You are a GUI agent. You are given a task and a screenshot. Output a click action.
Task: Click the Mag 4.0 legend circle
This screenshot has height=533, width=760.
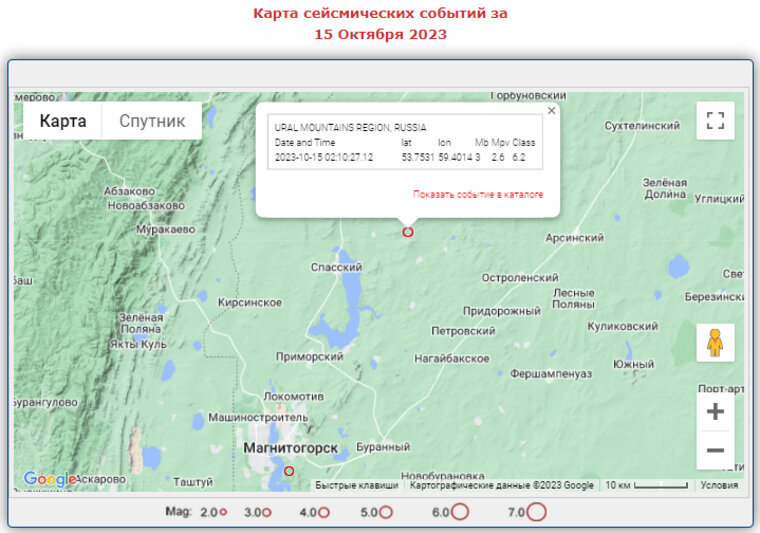click(324, 512)
